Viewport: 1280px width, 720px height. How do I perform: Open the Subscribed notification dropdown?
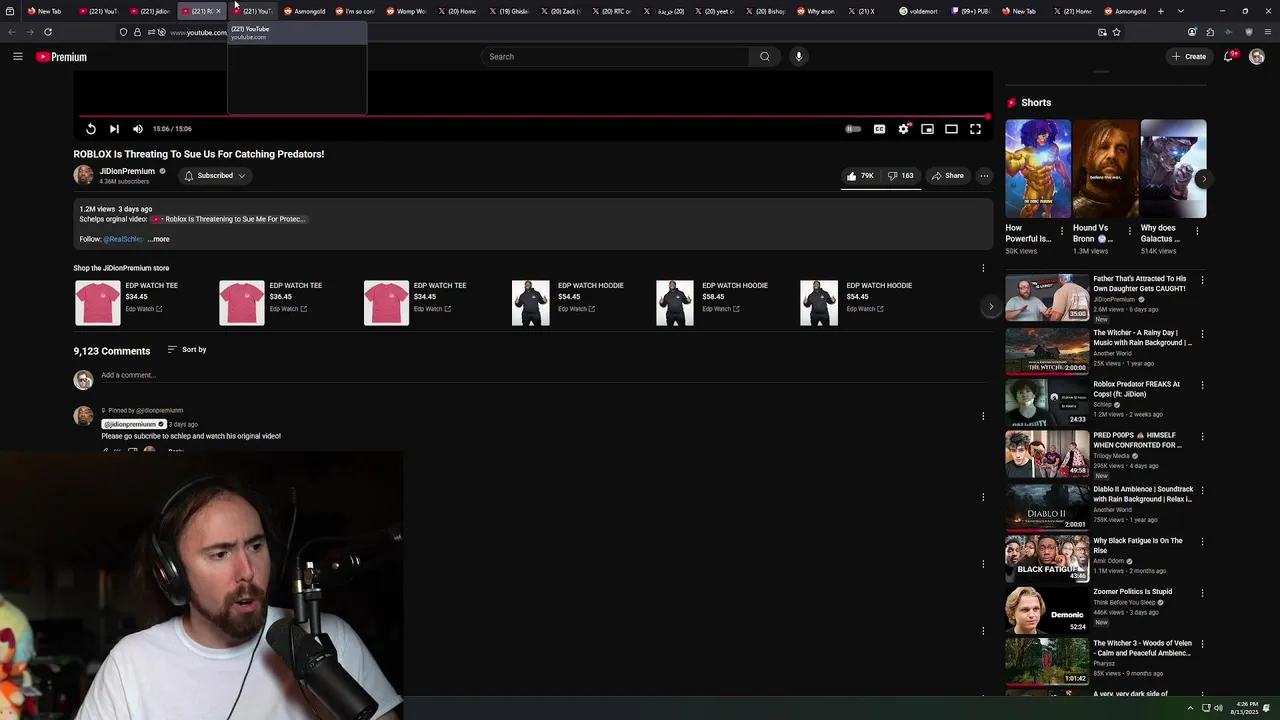coord(214,176)
